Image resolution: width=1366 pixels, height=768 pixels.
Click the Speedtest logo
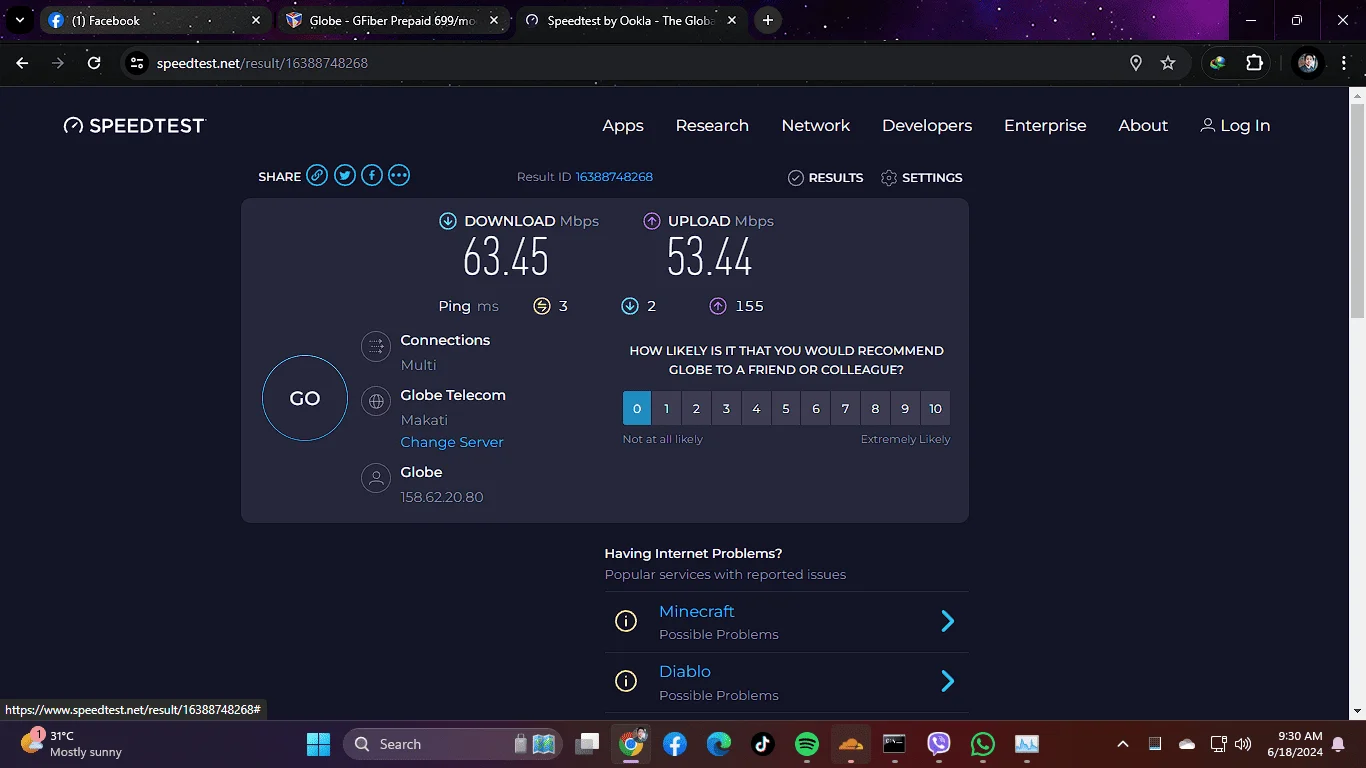[135, 125]
